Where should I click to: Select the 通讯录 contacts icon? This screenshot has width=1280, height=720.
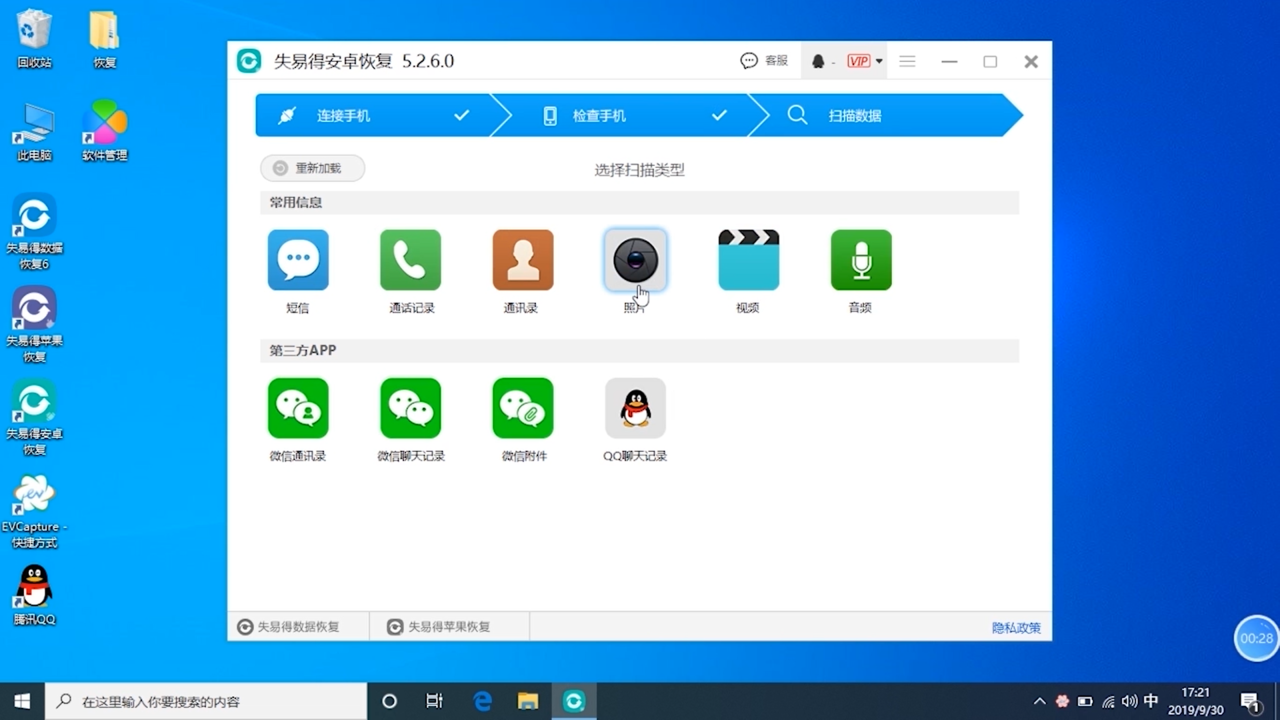pyautogui.click(x=523, y=260)
